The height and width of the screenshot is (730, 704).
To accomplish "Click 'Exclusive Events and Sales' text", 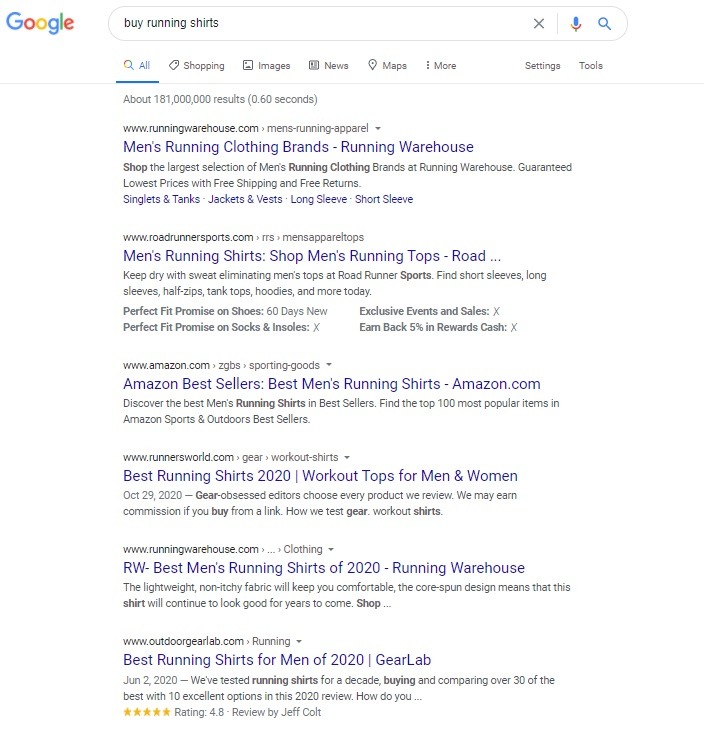I will tap(424, 311).
